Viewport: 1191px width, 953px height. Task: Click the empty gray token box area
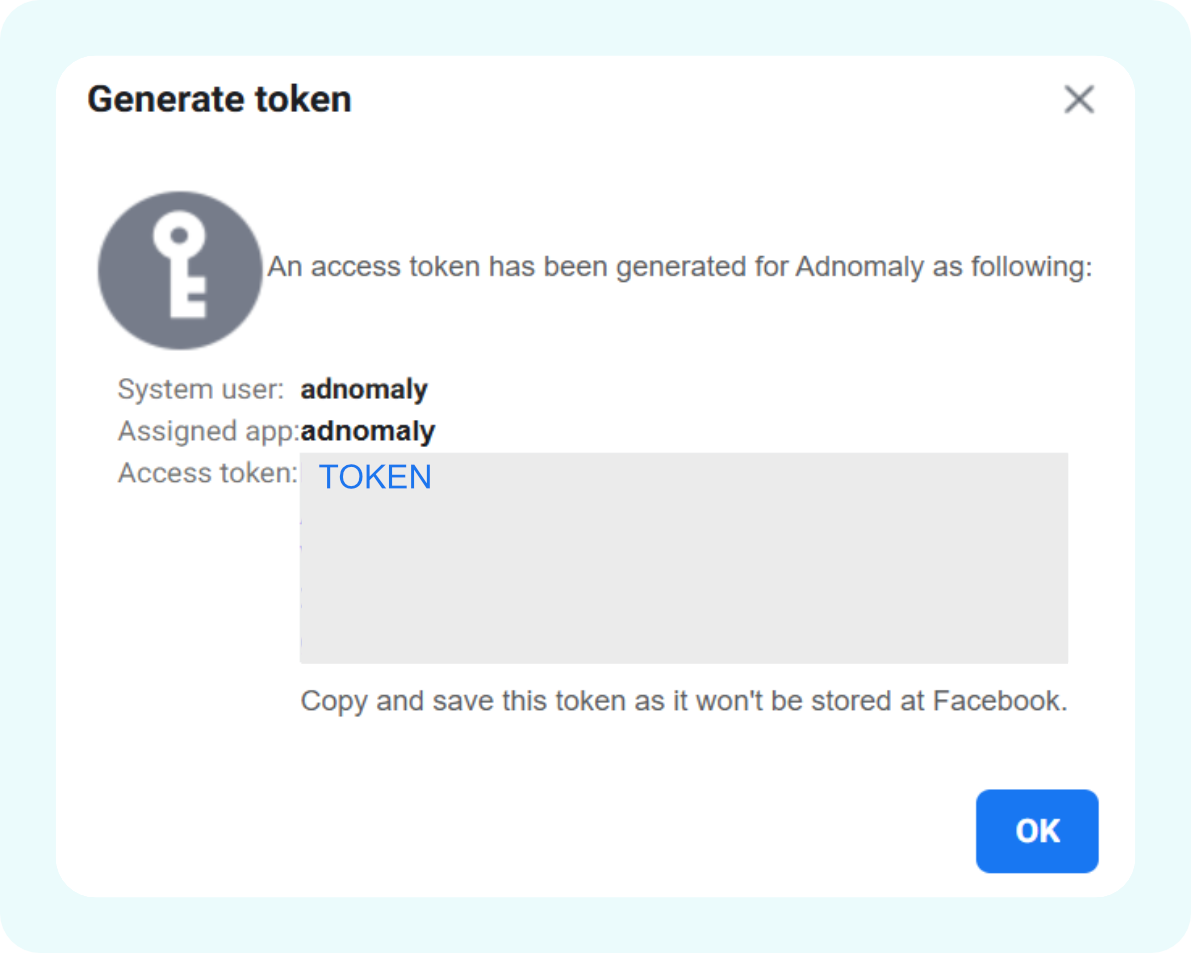(684, 580)
